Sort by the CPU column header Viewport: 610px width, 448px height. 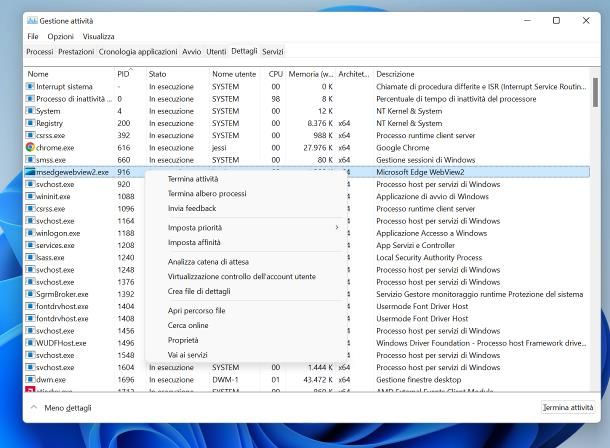click(x=275, y=74)
